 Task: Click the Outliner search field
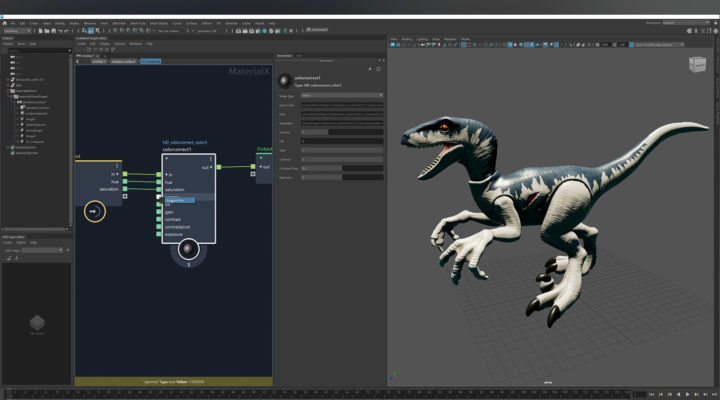click(x=38, y=51)
